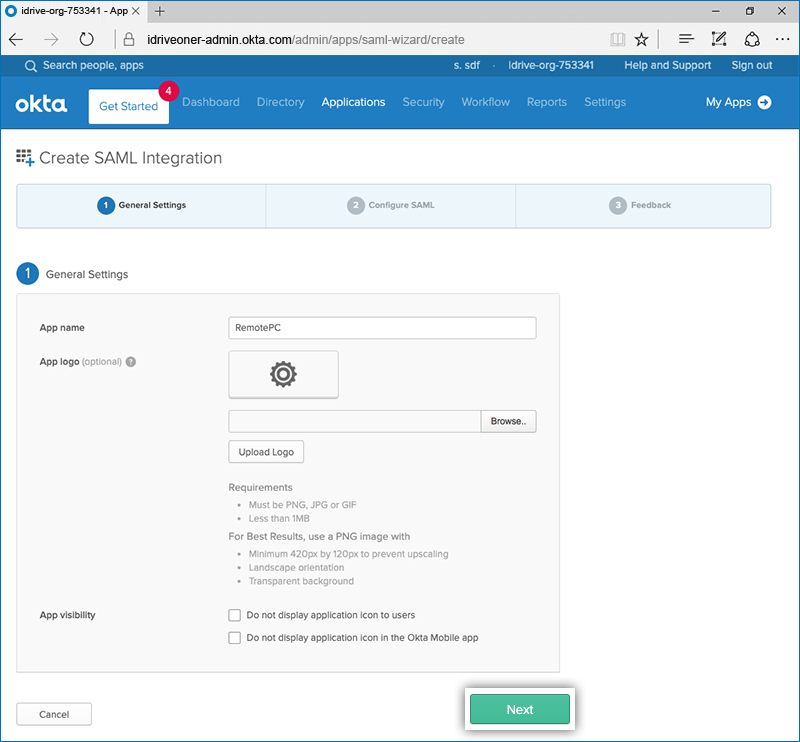Click the okta logo

tap(41, 104)
